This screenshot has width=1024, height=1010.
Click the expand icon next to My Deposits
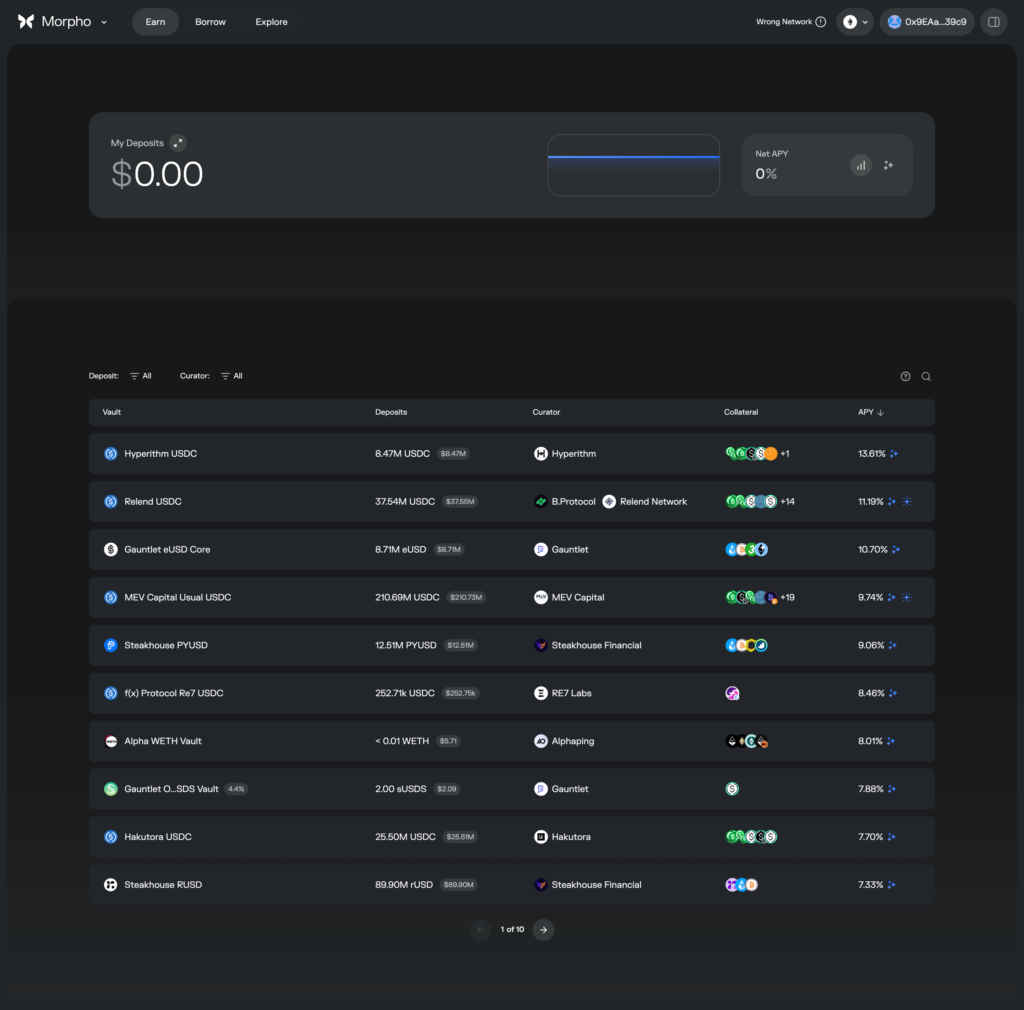tap(178, 143)
